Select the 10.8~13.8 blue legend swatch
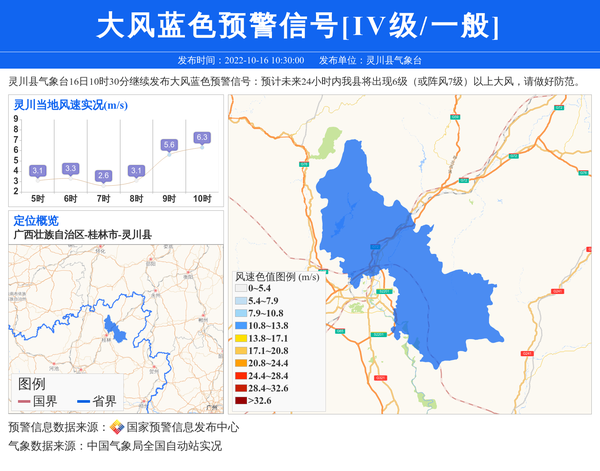This screenshot has width=600, height=471. tap(240, 326)
